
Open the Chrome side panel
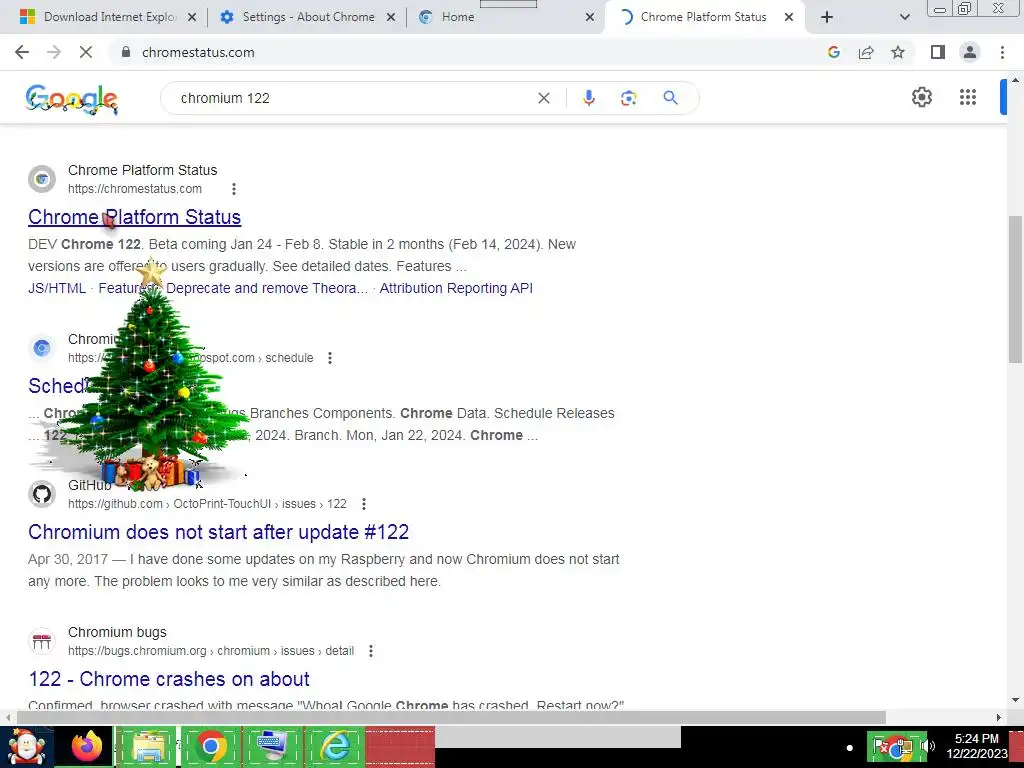[938, 52]
